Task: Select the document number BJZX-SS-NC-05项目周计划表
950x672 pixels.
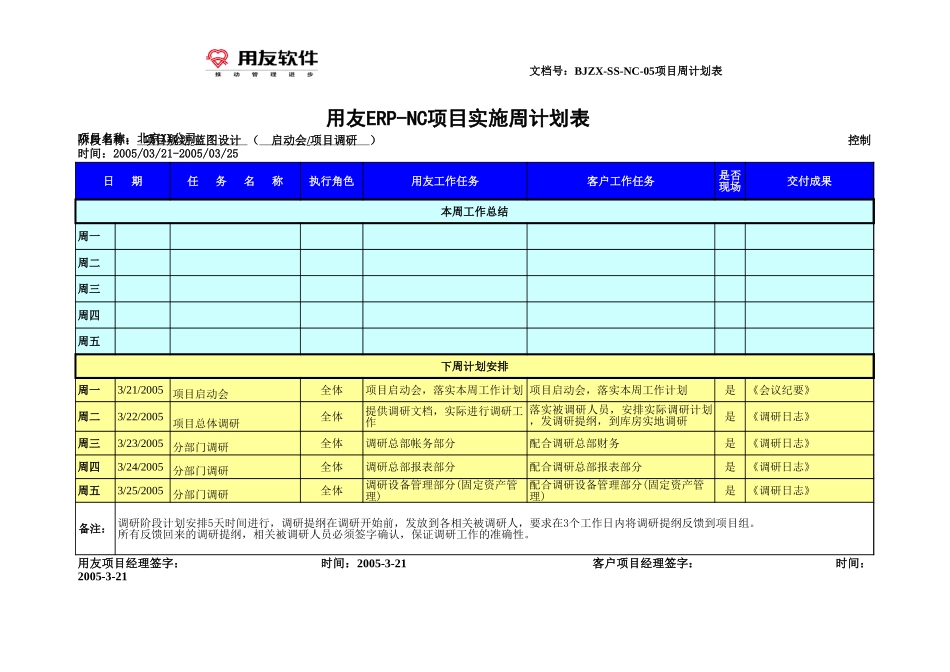Action: coord(648,71)
